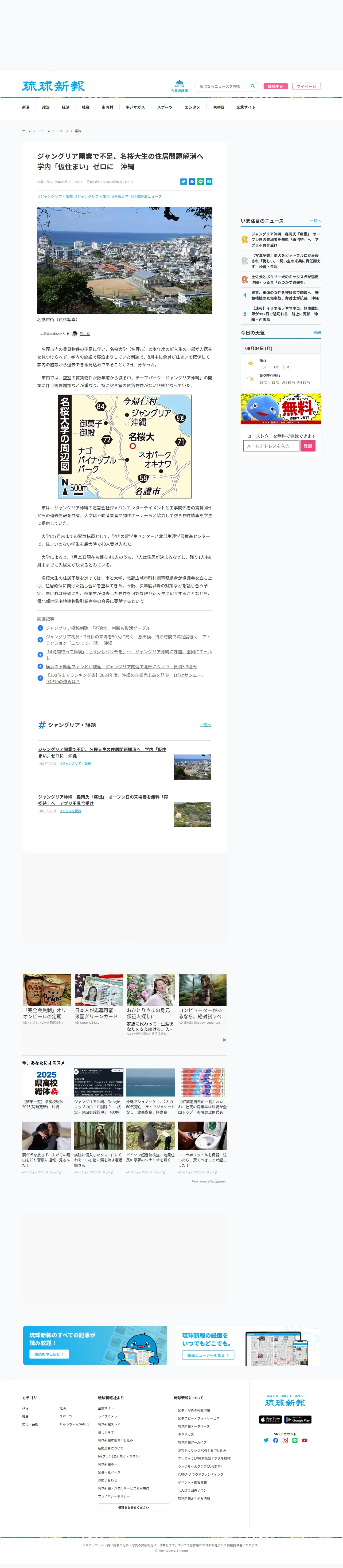
Task: Share article on LINE
Action: (x=200, y=181)
